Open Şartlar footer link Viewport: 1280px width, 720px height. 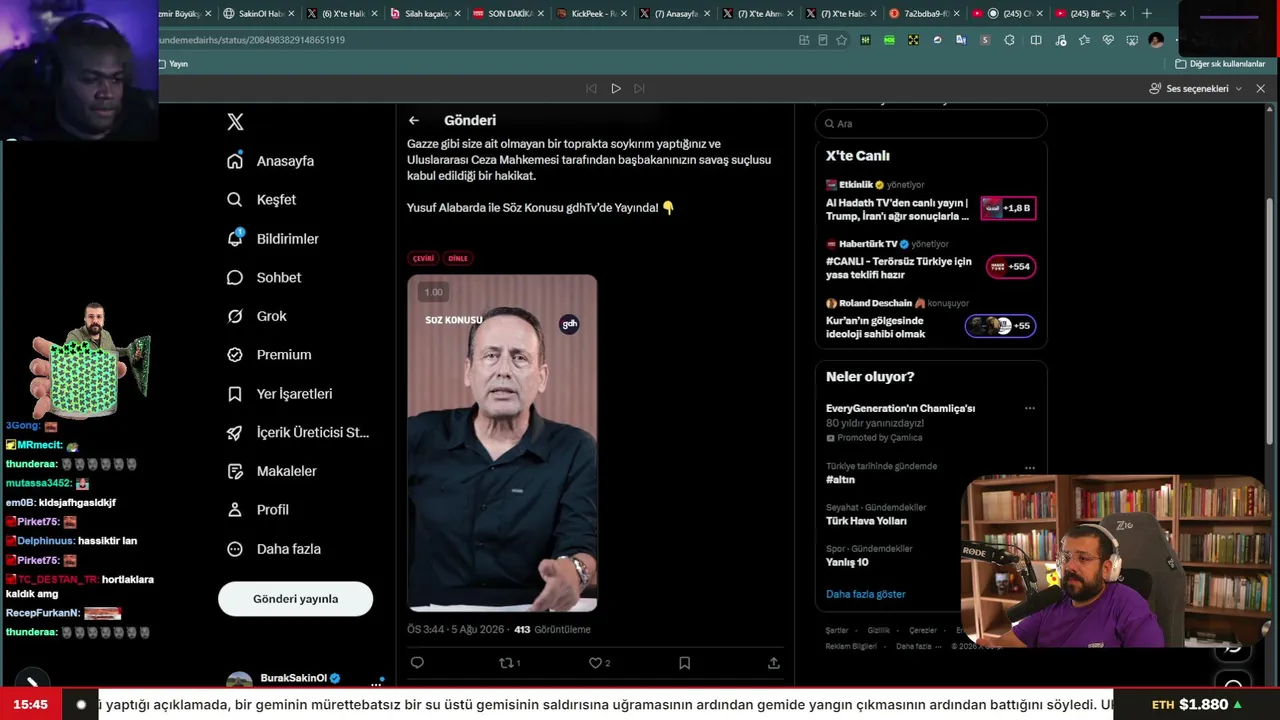(x=836, y=631)
